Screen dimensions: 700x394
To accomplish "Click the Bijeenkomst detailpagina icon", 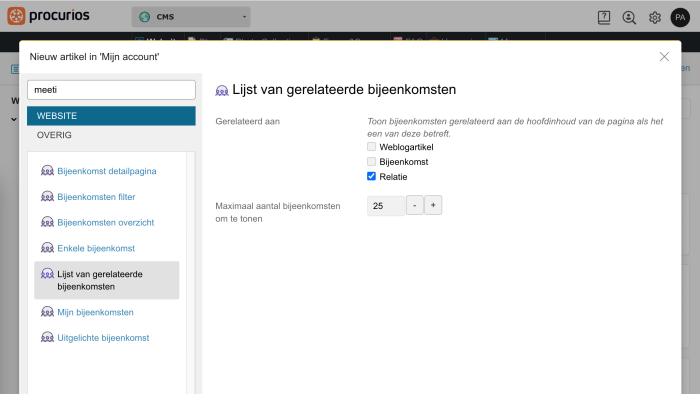I will click(47, 171).
